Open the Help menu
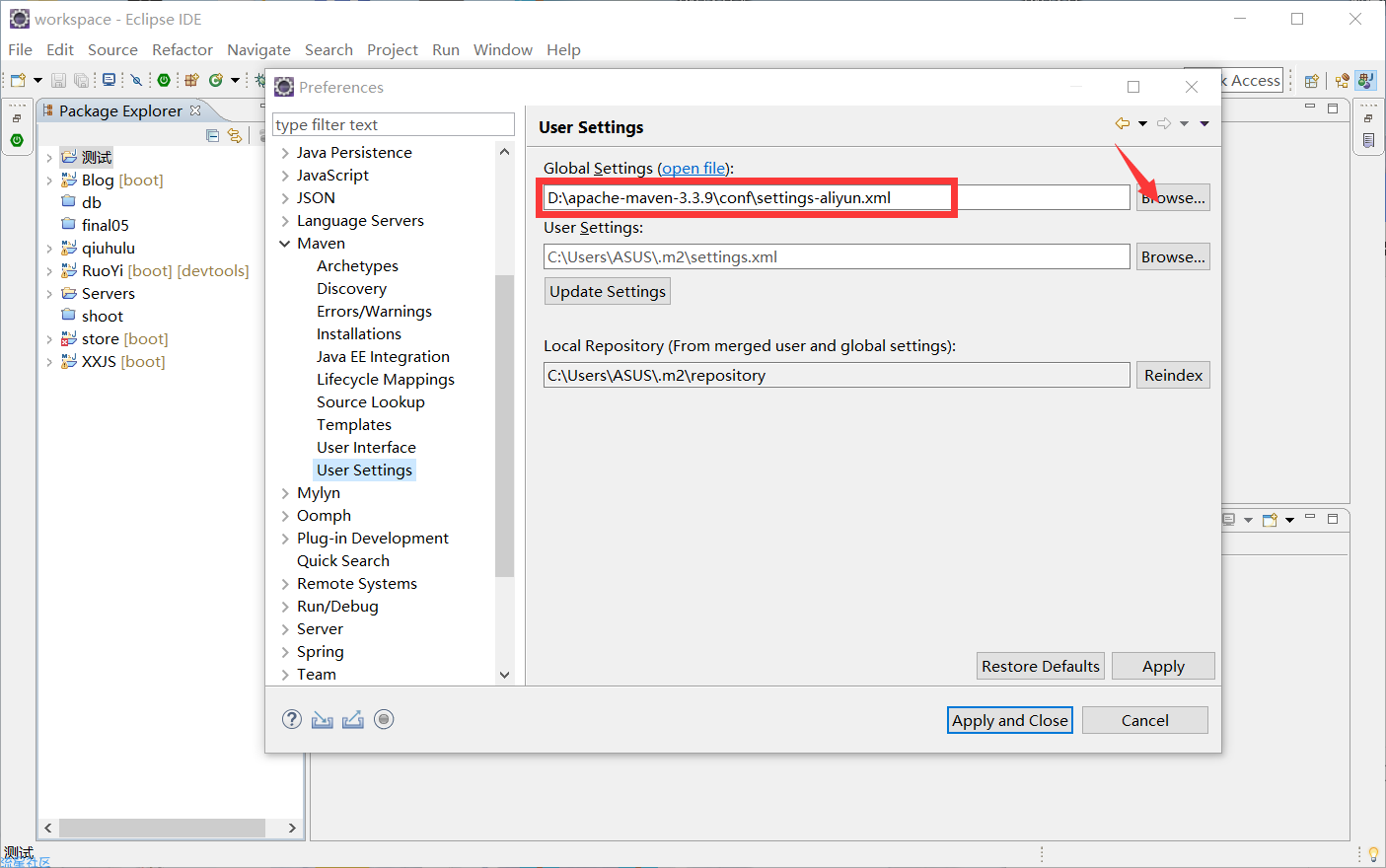 563,49
